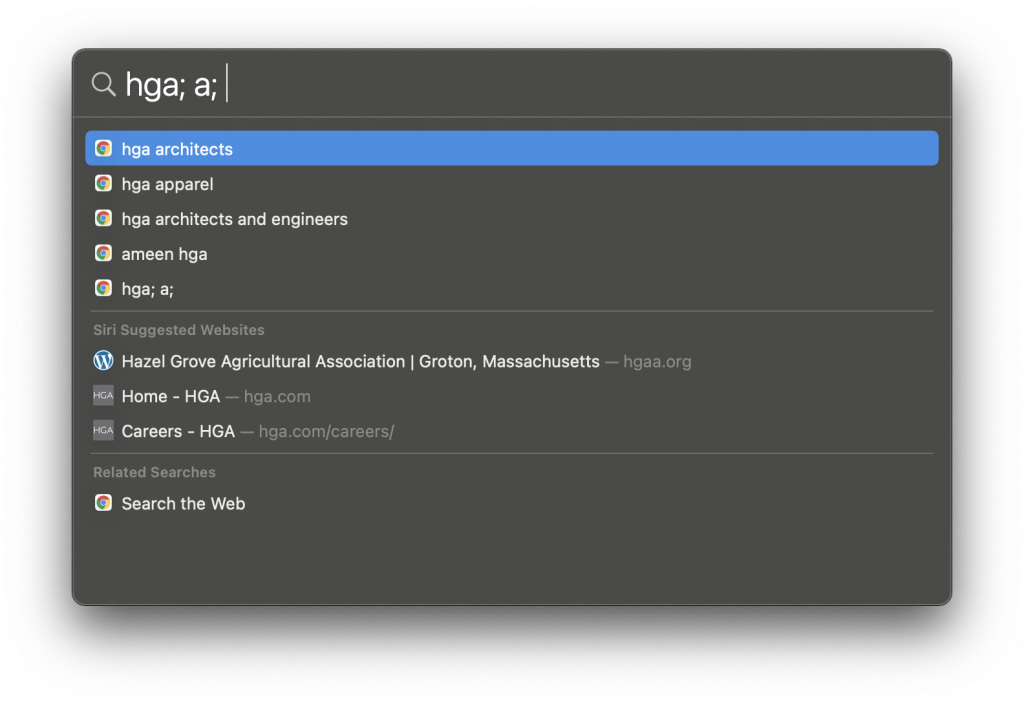This screenshot has width=1024, height=701.
Task: Click Chrome icon beside 'ameen hga'
Action: coord(103,253)
